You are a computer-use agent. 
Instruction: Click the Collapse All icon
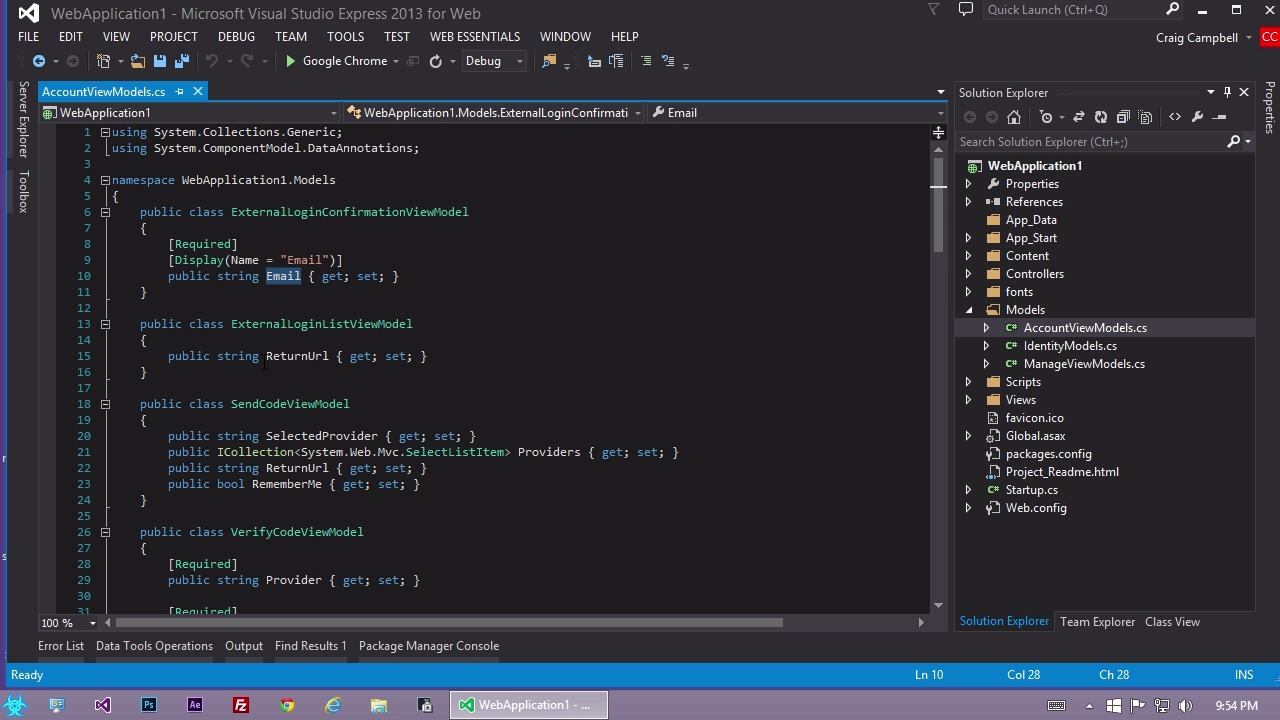(1123, 117)
